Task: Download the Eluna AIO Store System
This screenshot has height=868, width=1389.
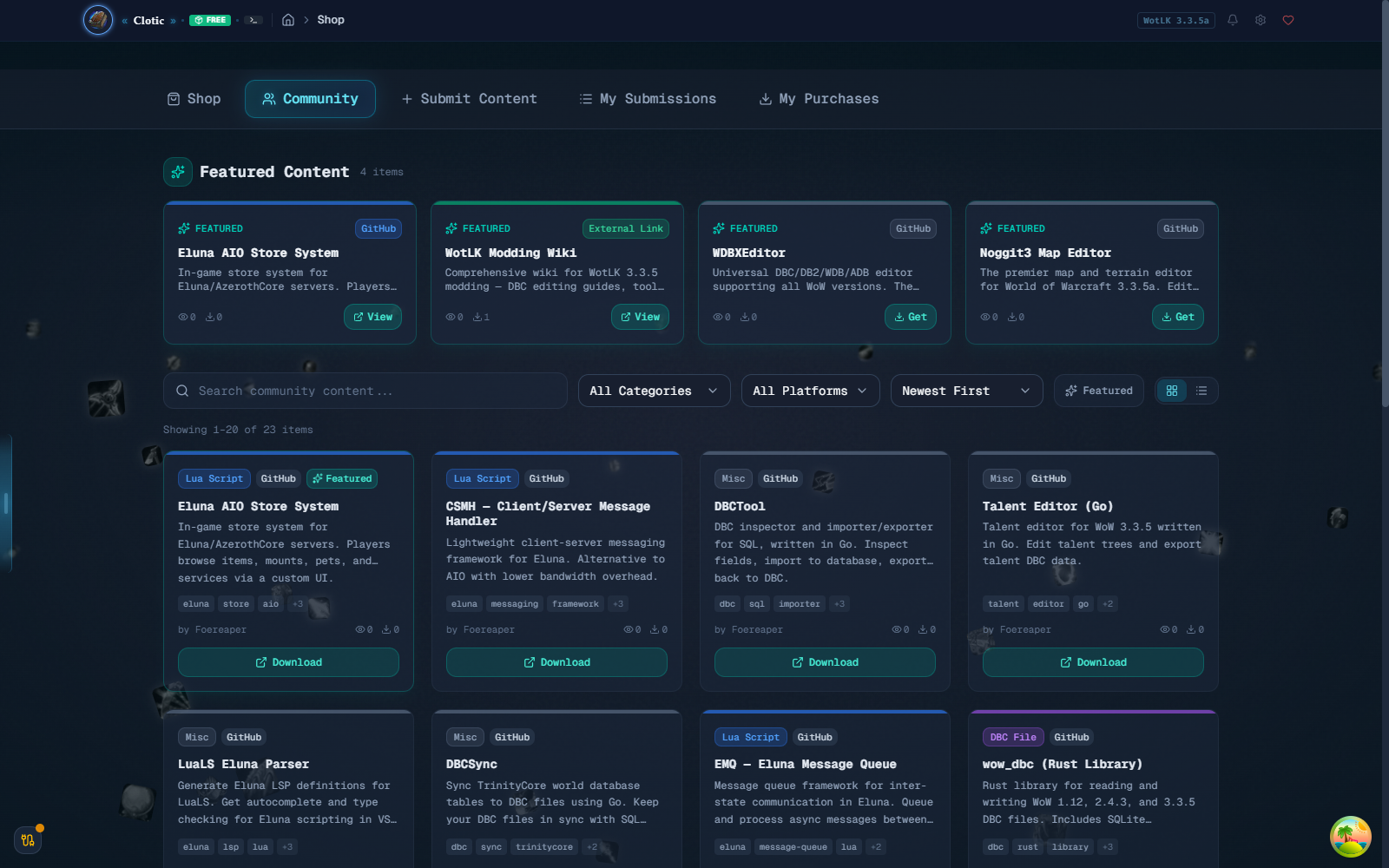Action: click(x=288, y=661)
